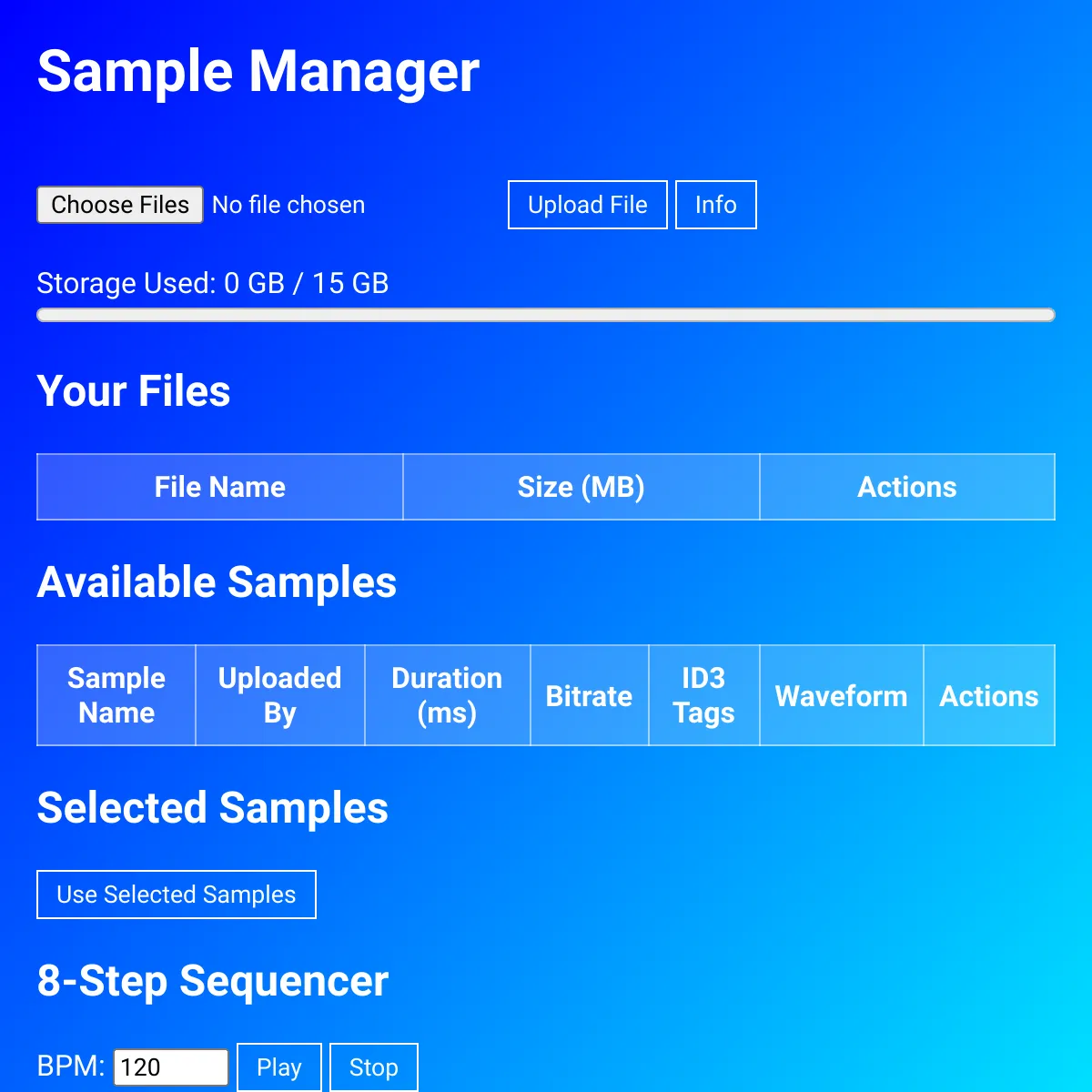1092x1092 pixels.
Task: Click the Size (MB) column header
Action: click(x=581, y=487)
